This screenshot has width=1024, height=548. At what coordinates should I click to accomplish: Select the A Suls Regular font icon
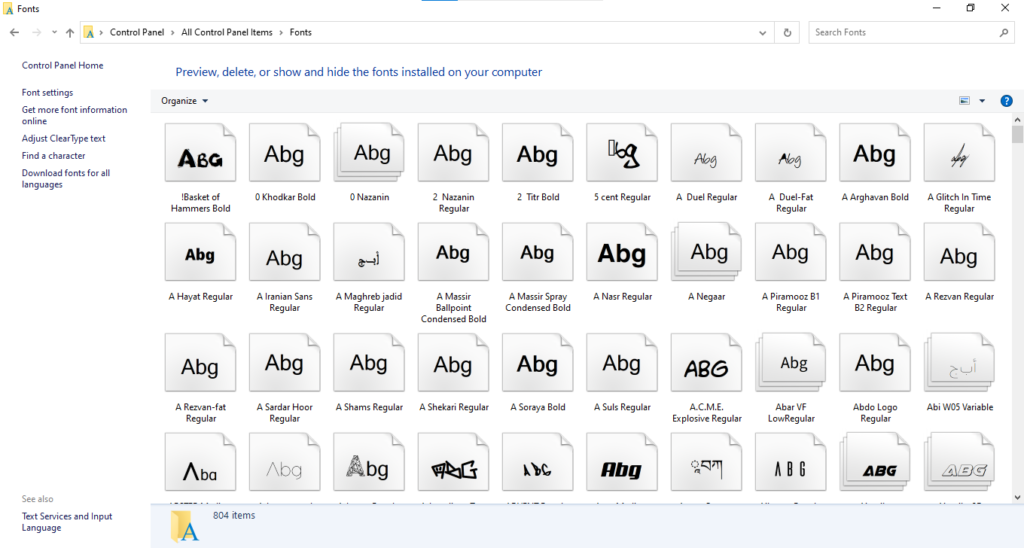pyautogui.click(x=622, y=363)
